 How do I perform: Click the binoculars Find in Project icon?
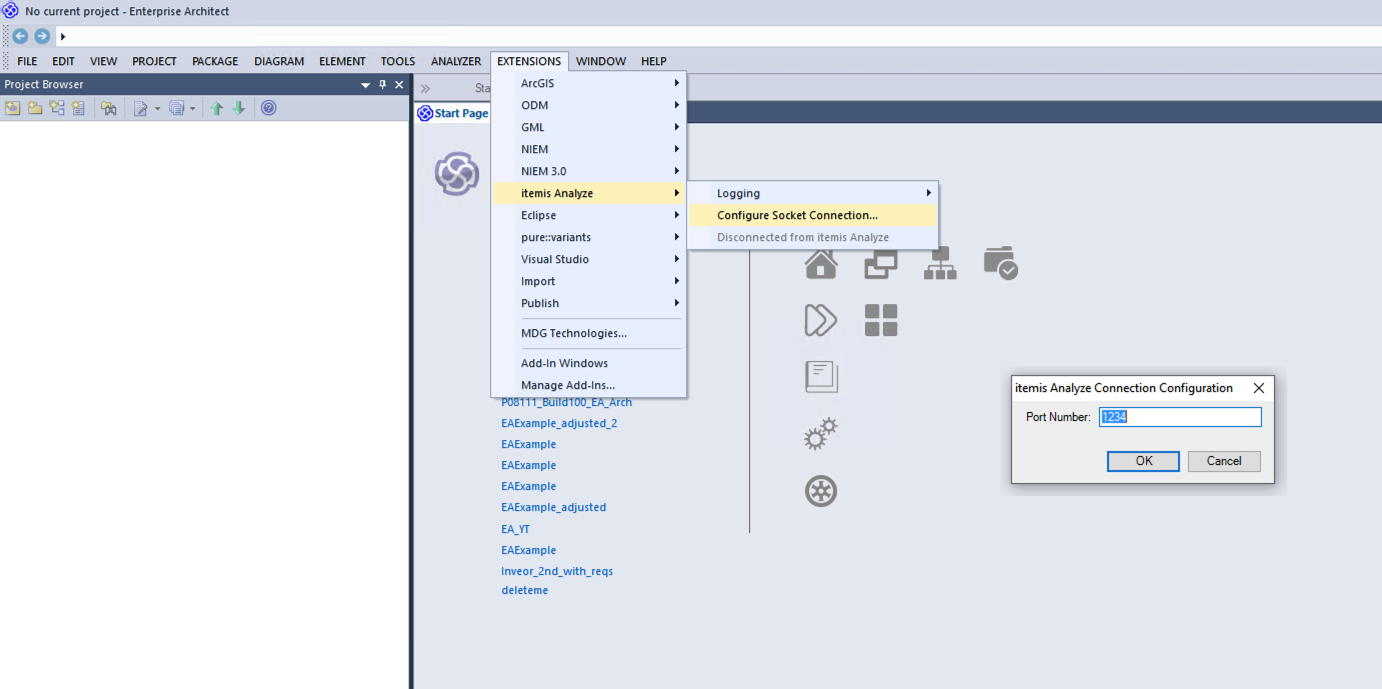[109, 108]
